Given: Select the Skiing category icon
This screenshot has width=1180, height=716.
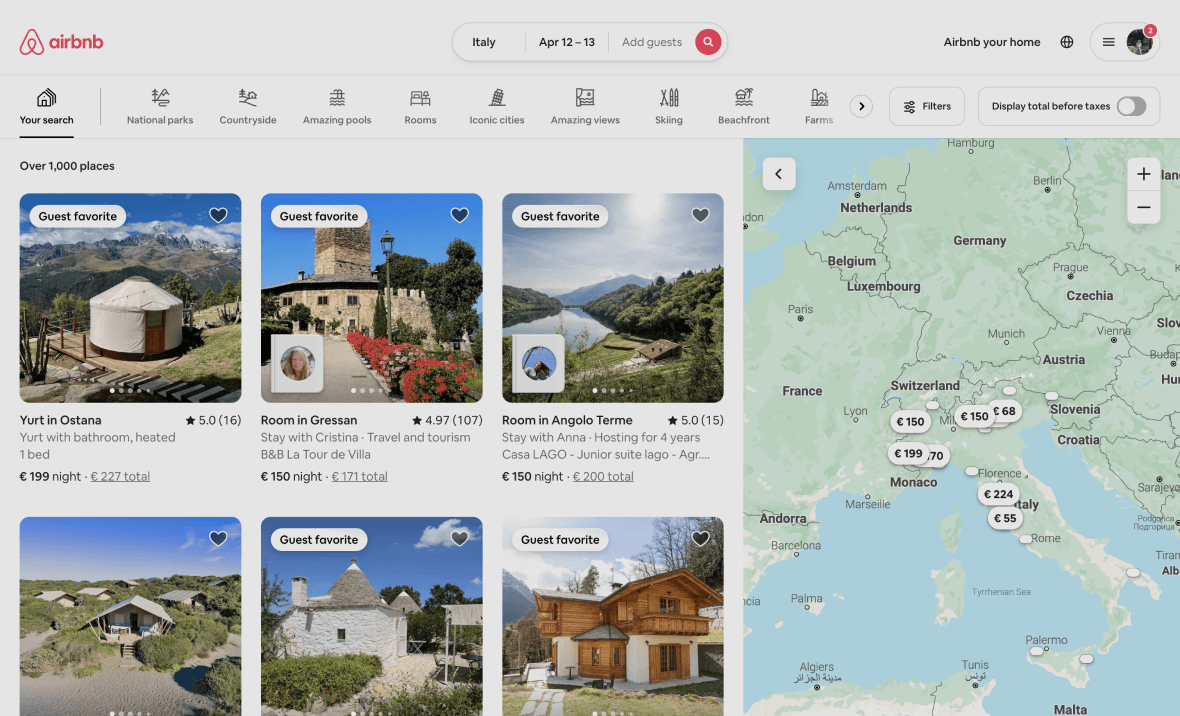Looking at the screenshot, I should 669,97.
